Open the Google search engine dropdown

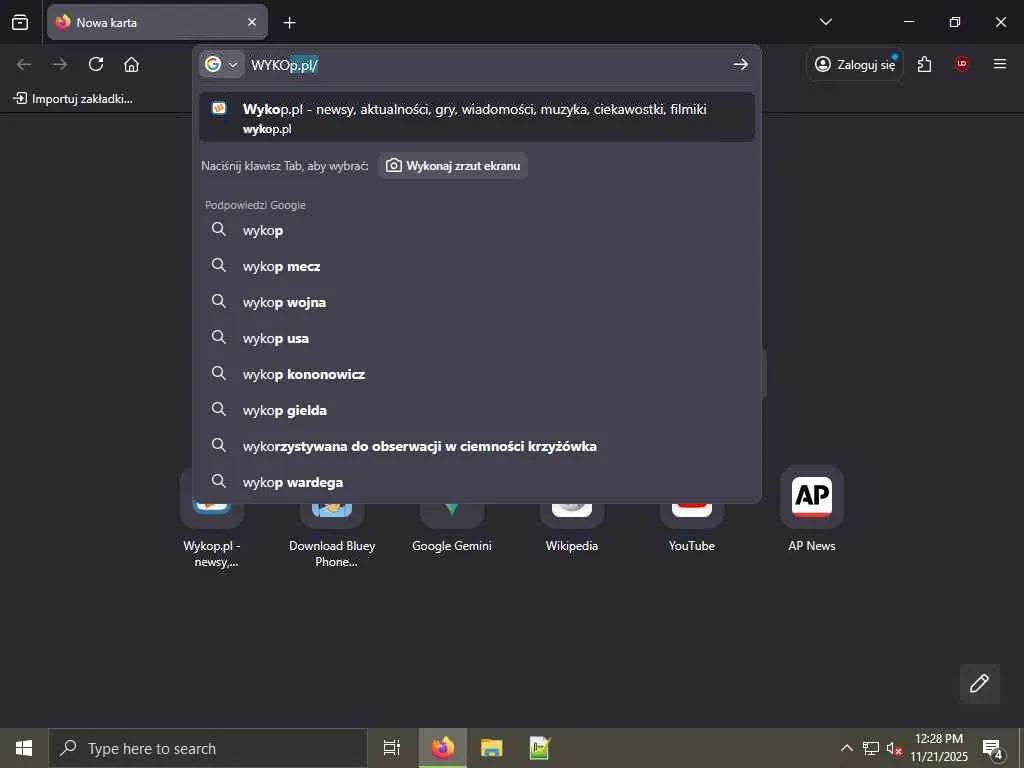point(221,64)
